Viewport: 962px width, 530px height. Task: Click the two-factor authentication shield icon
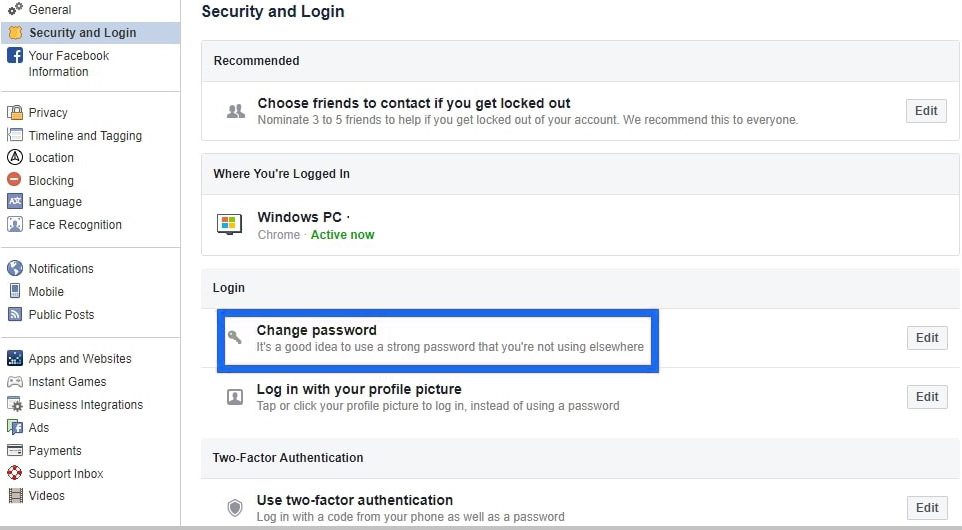coord(235,508)
